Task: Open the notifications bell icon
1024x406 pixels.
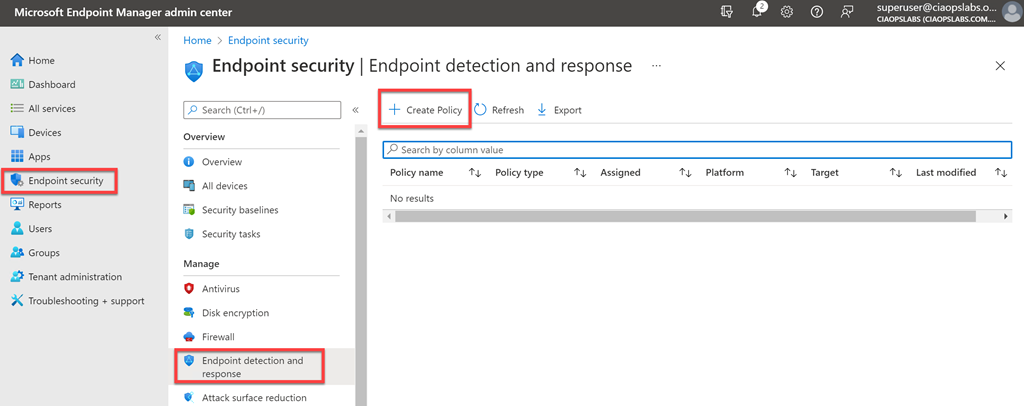Action: 758,12
